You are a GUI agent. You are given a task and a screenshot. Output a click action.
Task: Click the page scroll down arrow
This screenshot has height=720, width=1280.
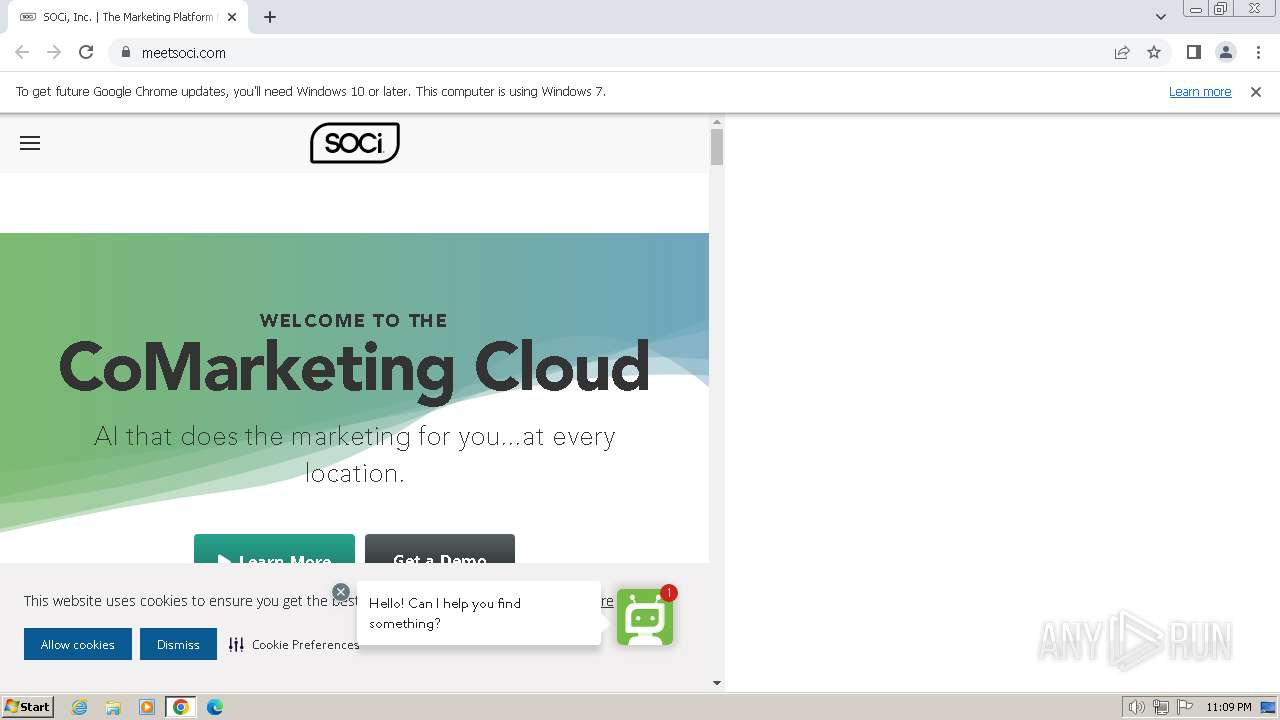pyautogui.click(x=716, y=683)
